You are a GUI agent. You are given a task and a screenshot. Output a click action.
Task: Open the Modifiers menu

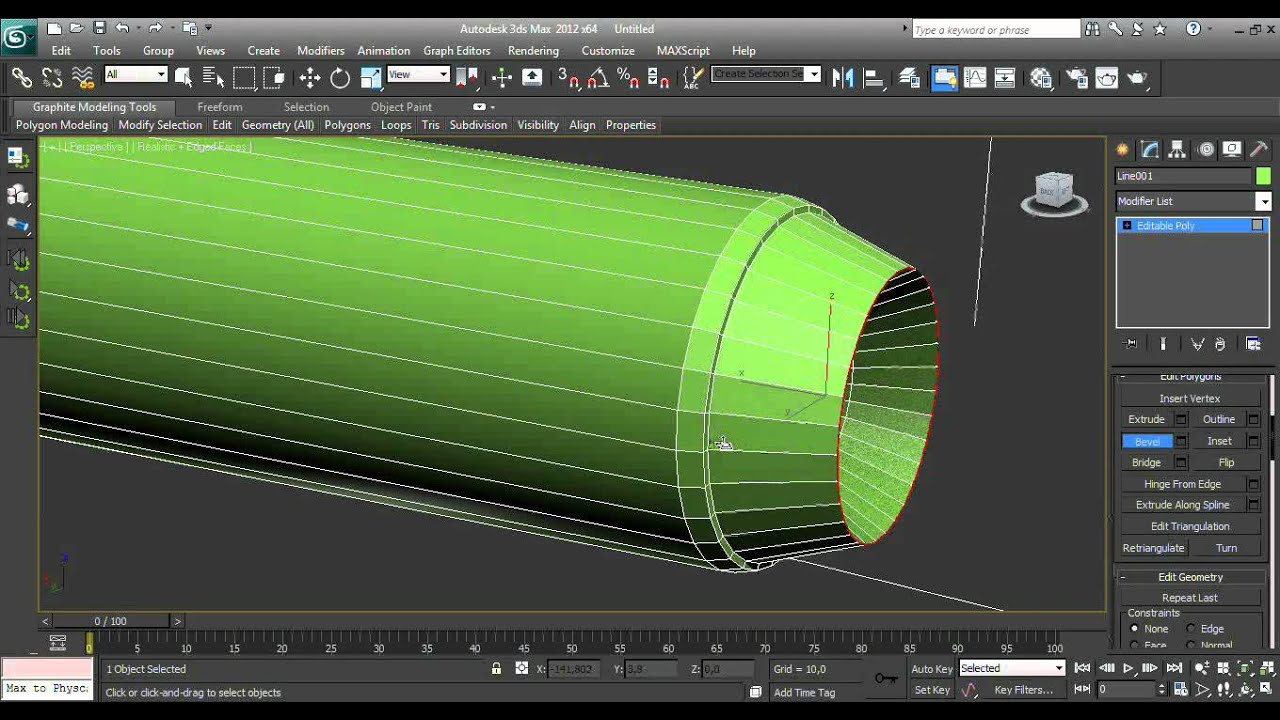click(320, 50)
